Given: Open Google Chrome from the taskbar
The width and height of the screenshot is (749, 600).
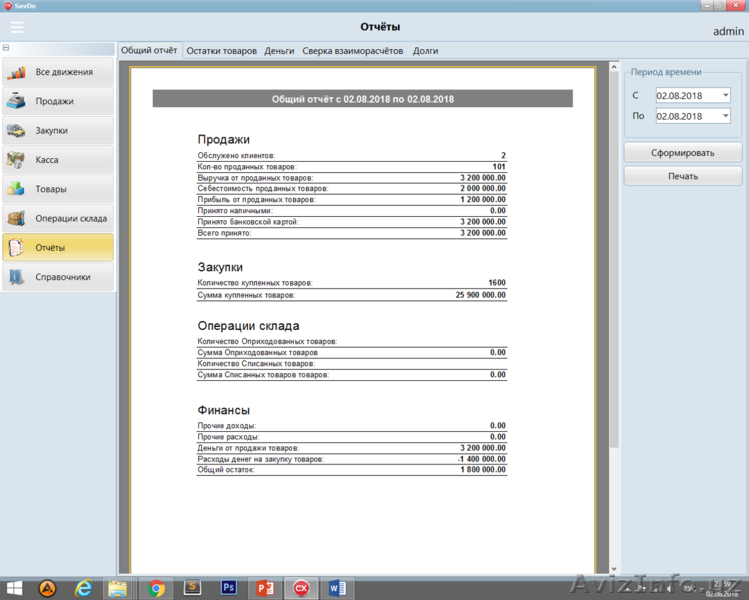Looking at the screenshot, I should pos(156,588).
